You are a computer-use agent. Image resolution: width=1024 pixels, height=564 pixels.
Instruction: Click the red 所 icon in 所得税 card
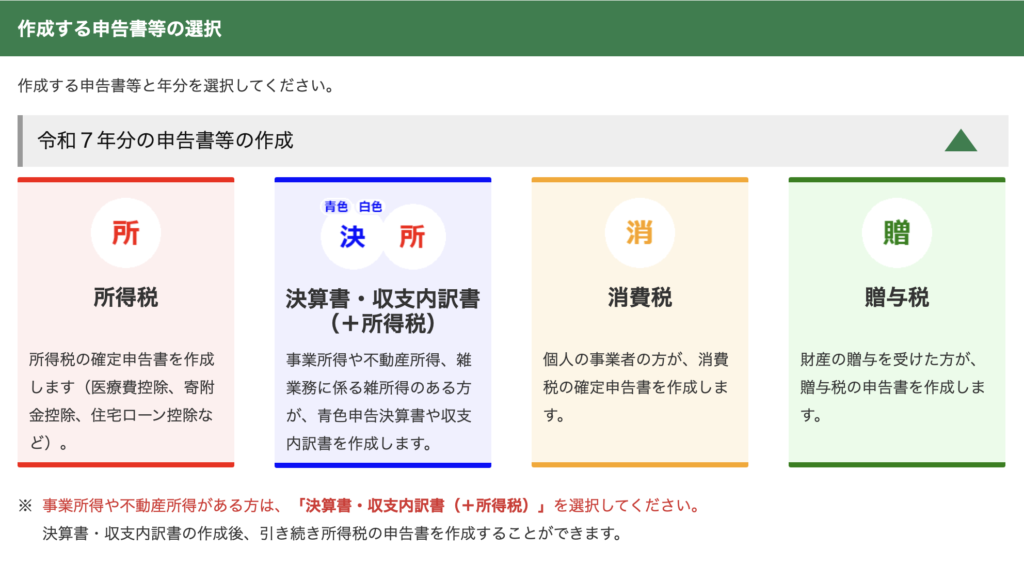pos(125,234)
